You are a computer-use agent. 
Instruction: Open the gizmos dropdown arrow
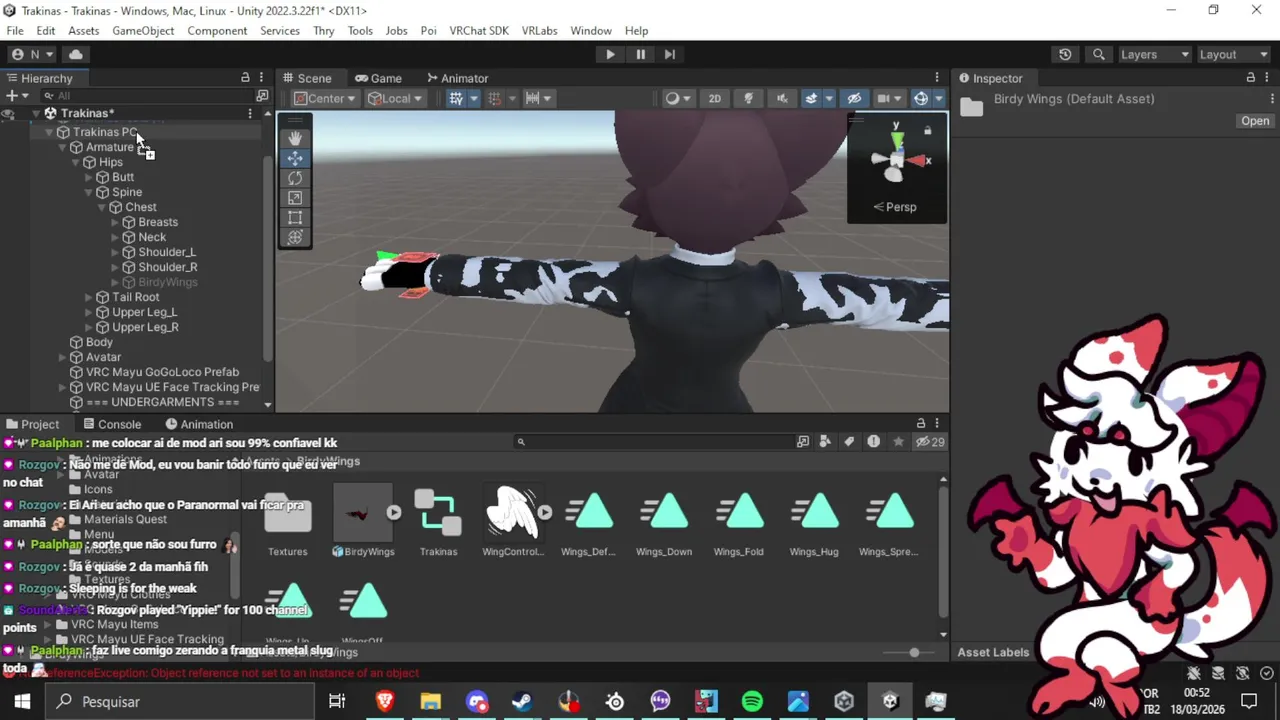pos(938,98)
